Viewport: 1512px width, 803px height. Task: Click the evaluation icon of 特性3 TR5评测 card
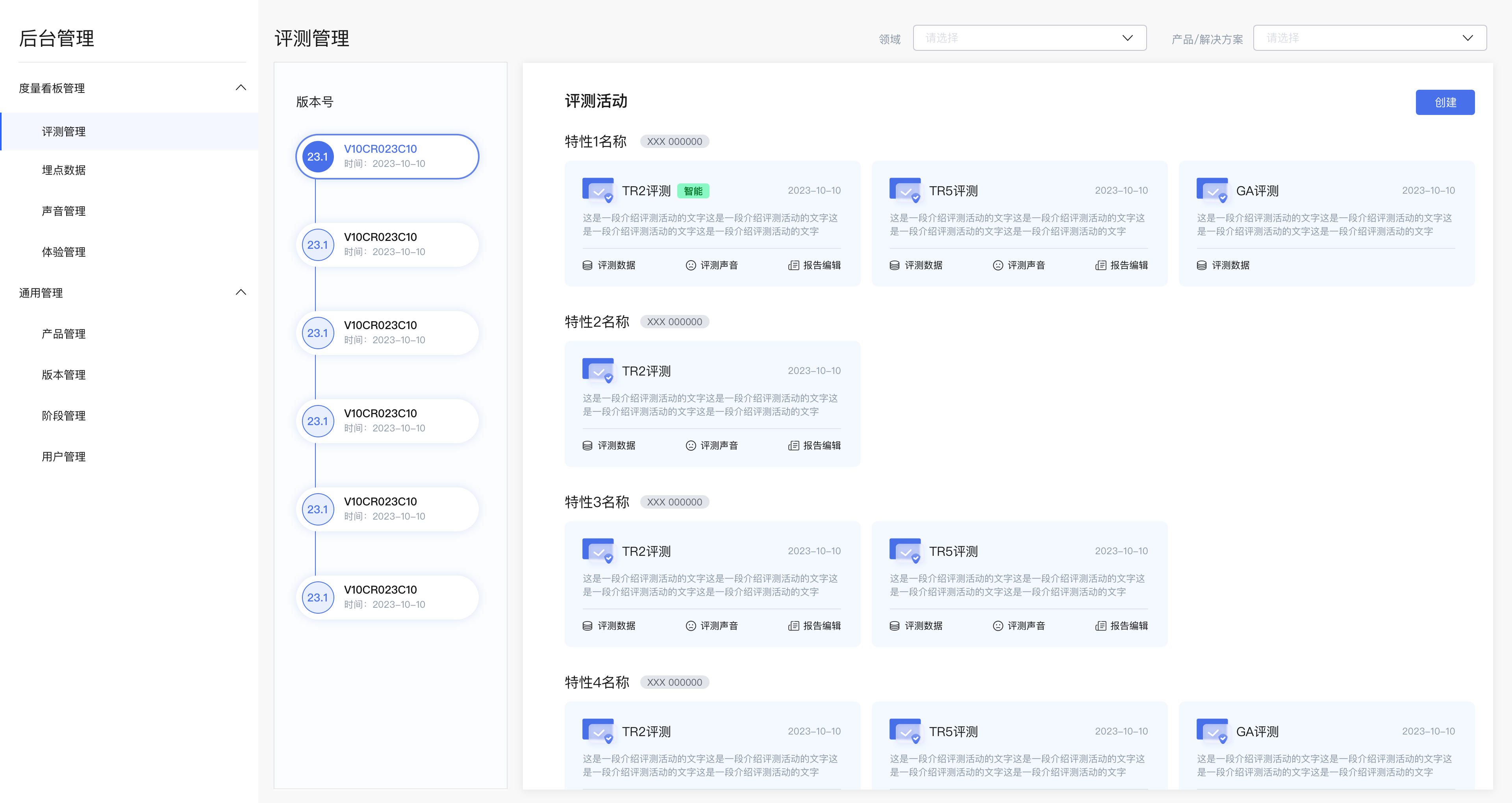click(905, 551)
